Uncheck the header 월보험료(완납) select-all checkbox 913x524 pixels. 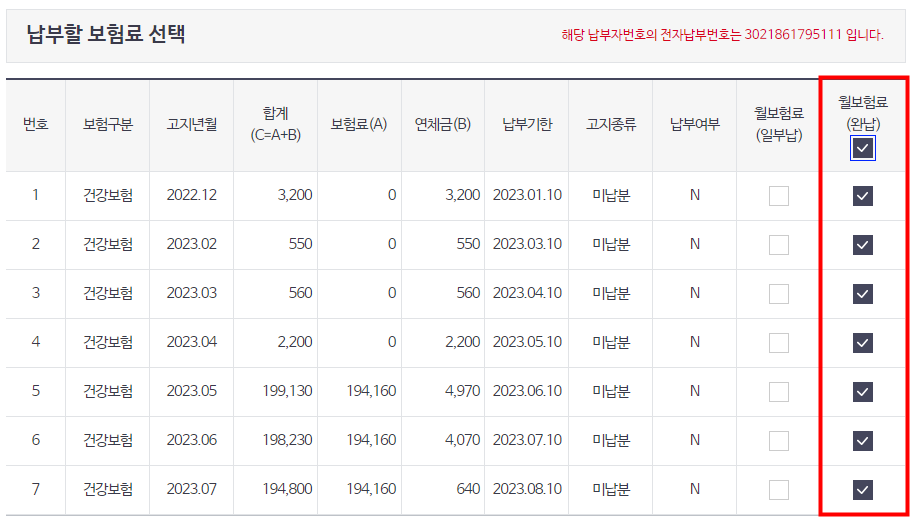click(x=862, y=148)
